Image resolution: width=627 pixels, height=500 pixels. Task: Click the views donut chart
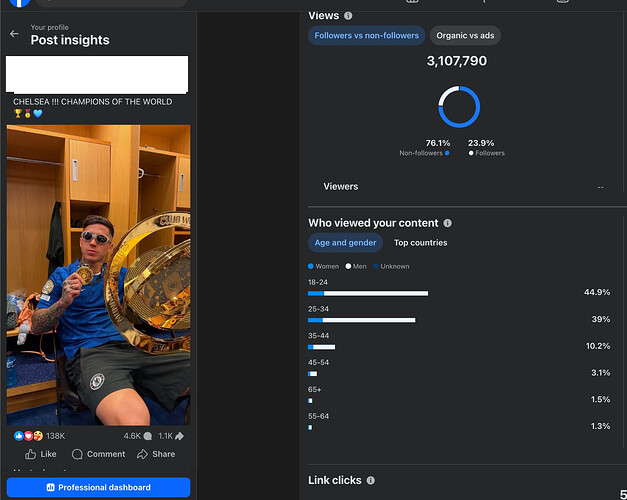point(459,107)
